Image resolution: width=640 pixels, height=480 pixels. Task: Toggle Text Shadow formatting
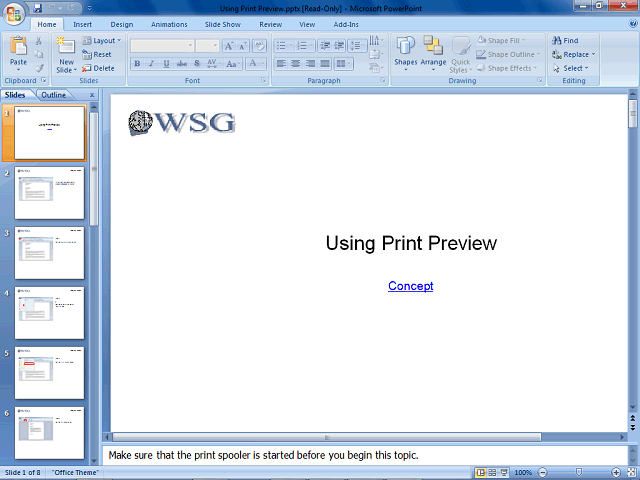click(197, 64)
